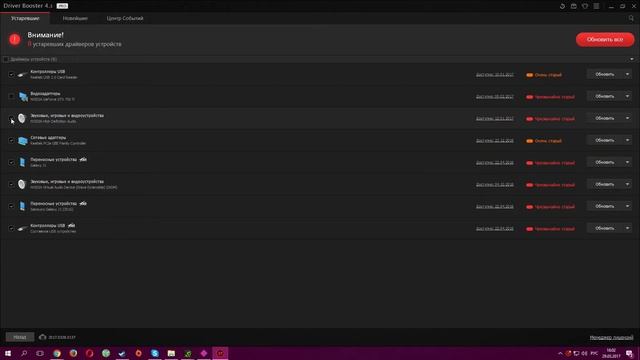Click the USB plug icon of Составное USB устройство row
This screenshot has width=640, height=360.
pos(22,228)
